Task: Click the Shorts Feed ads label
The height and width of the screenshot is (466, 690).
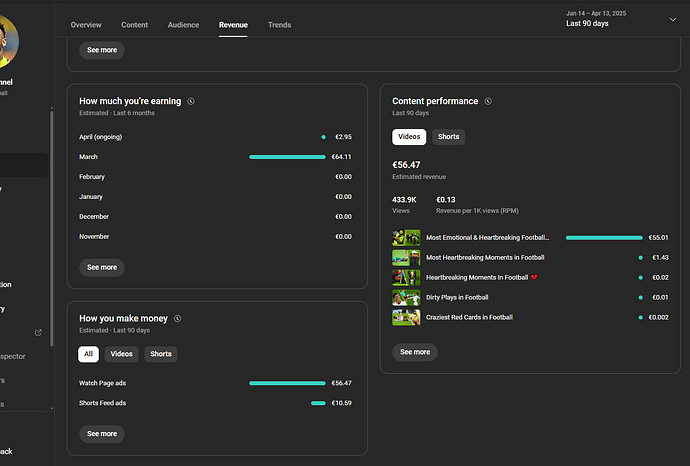Action: (103, 403)
